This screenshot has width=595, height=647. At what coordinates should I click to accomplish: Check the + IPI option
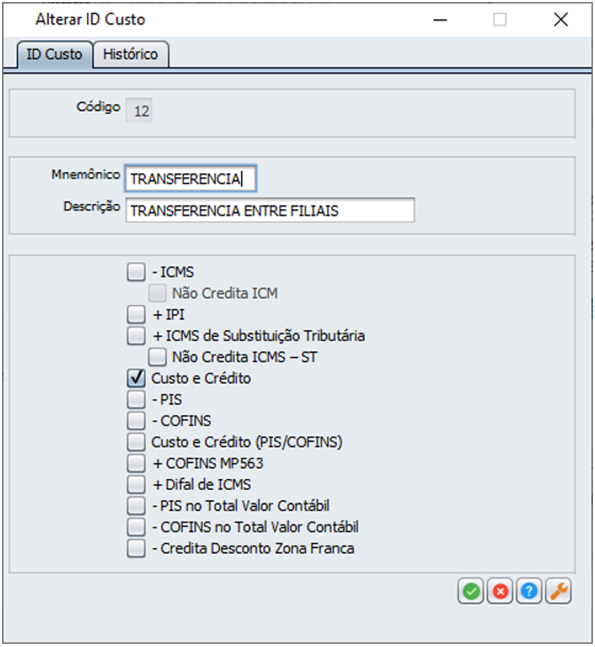[136, 314]
